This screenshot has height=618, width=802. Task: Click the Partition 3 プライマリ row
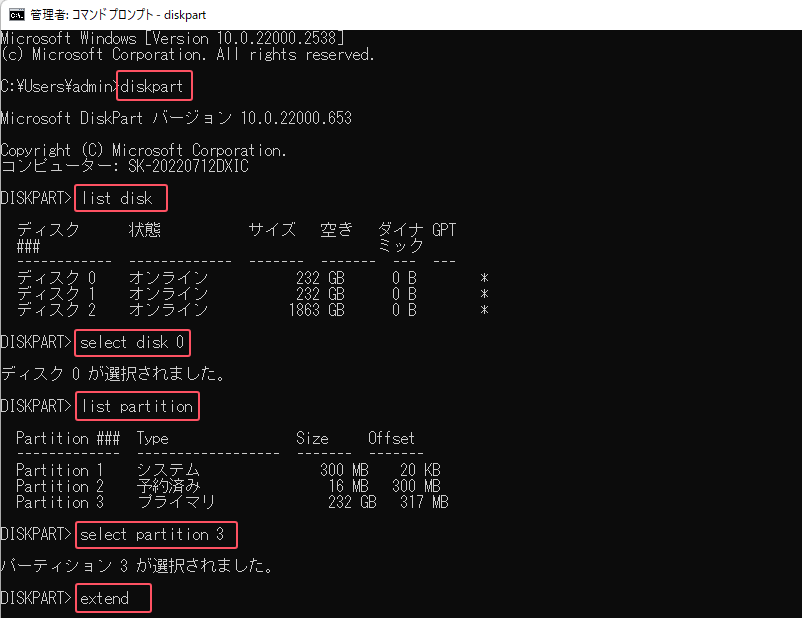point(230,502)
